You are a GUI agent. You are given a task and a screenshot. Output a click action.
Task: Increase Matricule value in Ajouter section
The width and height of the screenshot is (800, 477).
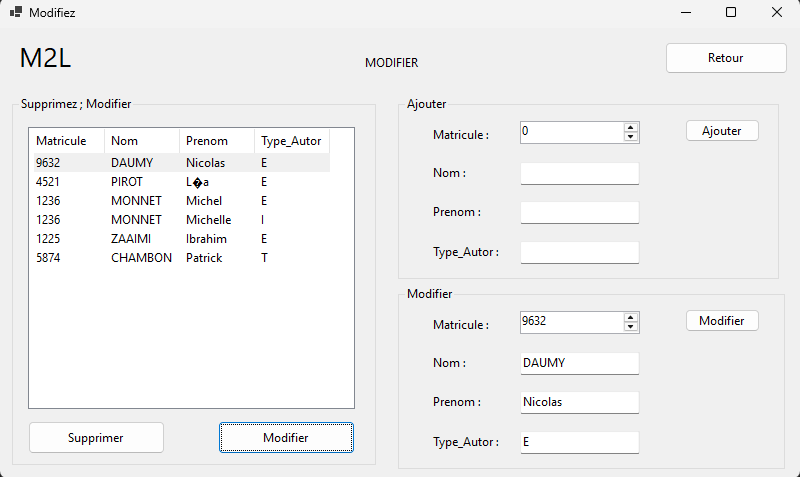(630, 127)
